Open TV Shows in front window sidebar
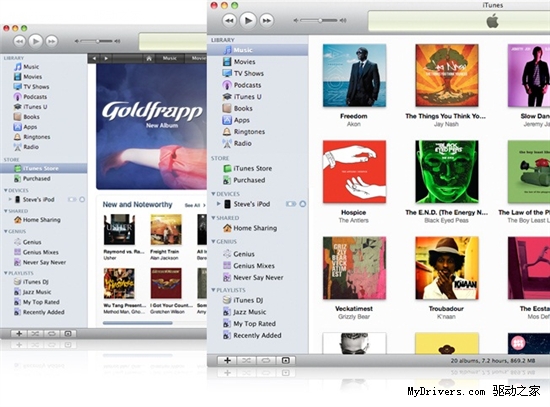550x407 pixels. pos(248,73)
